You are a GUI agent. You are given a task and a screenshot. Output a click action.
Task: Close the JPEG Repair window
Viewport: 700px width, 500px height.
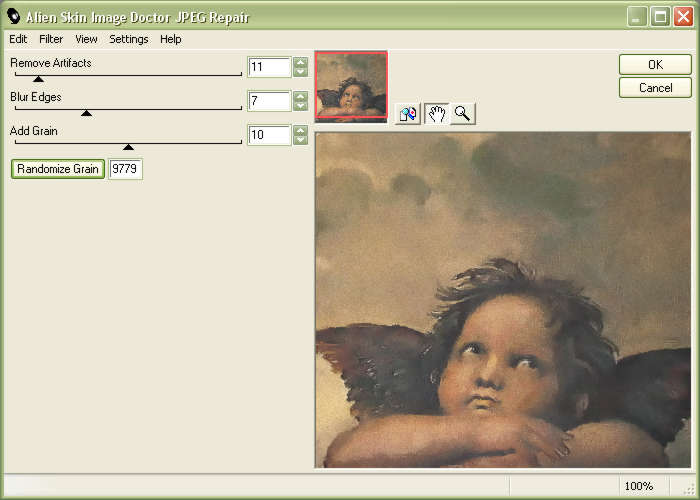(x=683, y=17)
